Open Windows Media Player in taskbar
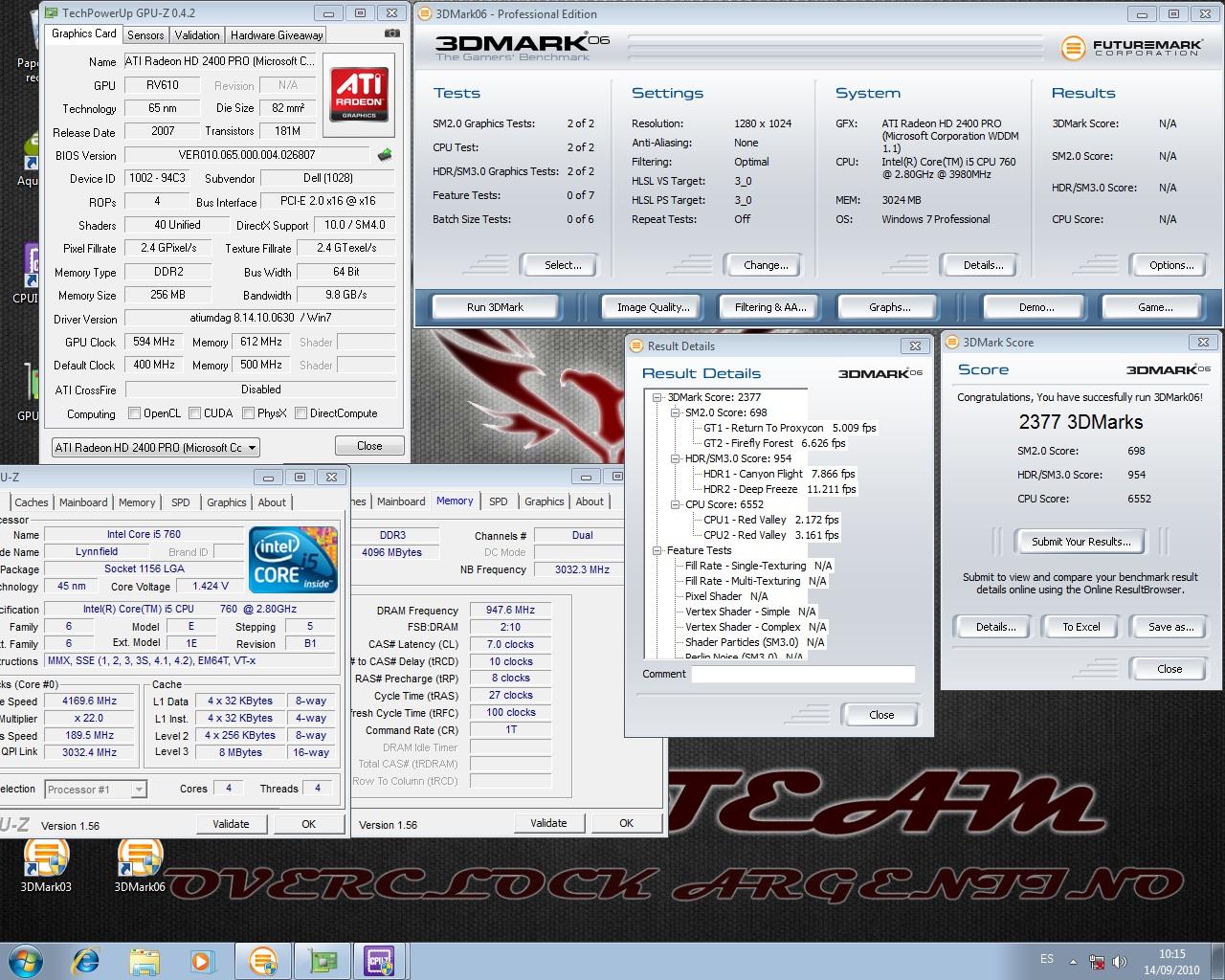Viewport: 1225px width, 980px height. tap(202, 960)
